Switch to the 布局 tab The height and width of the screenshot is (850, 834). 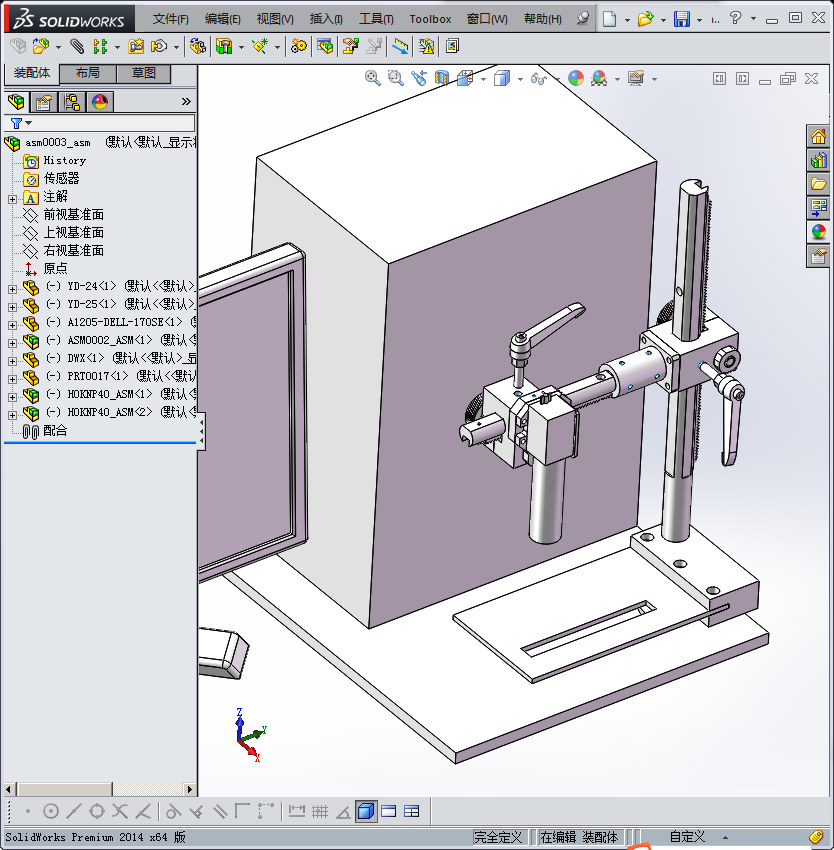[x=87, y=74]
